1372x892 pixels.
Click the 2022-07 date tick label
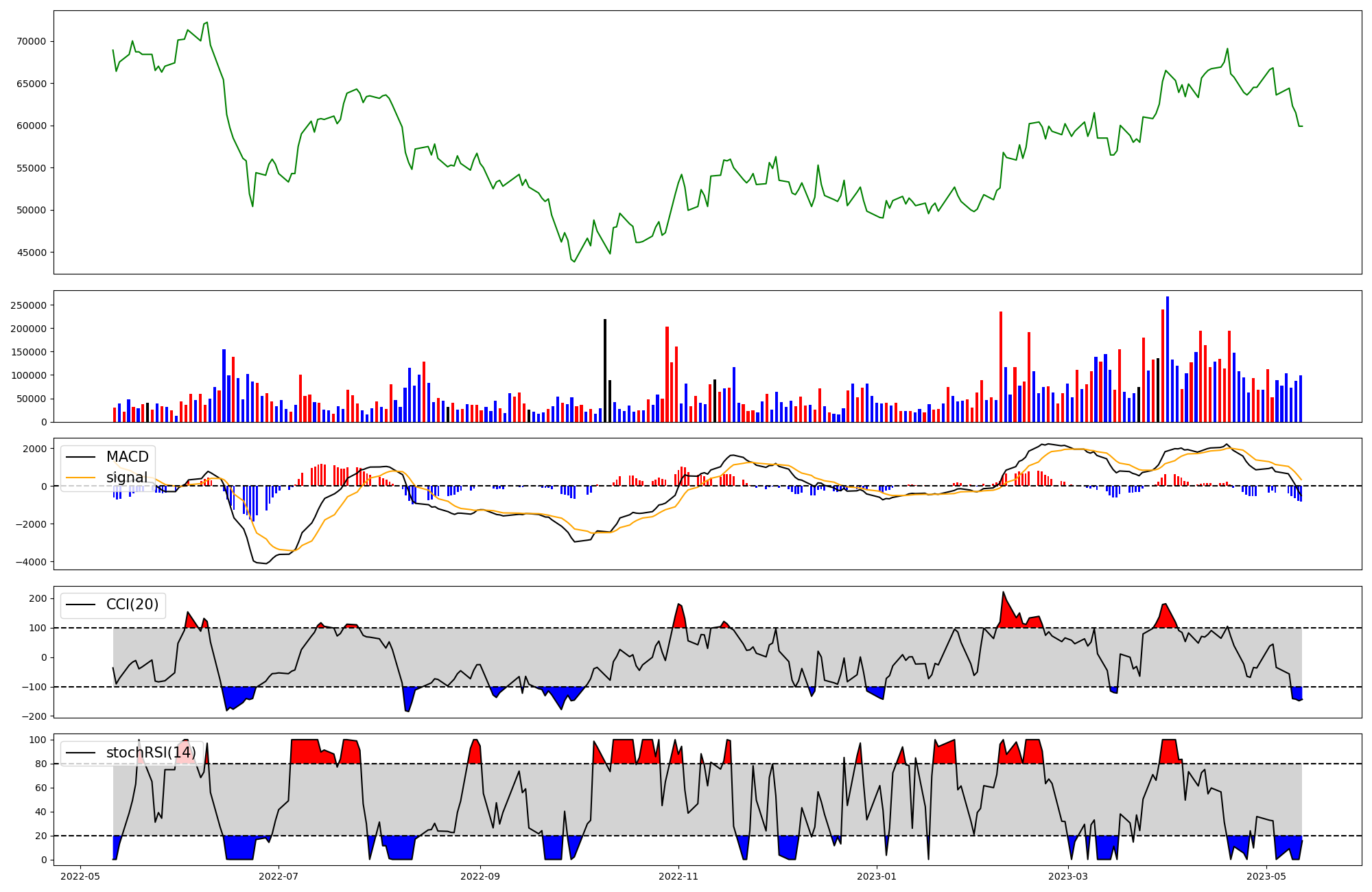[279, 876]
